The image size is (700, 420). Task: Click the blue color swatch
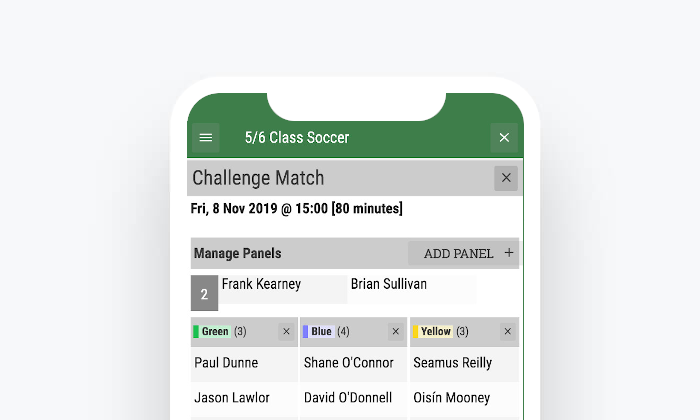click(x=305, y=332)
